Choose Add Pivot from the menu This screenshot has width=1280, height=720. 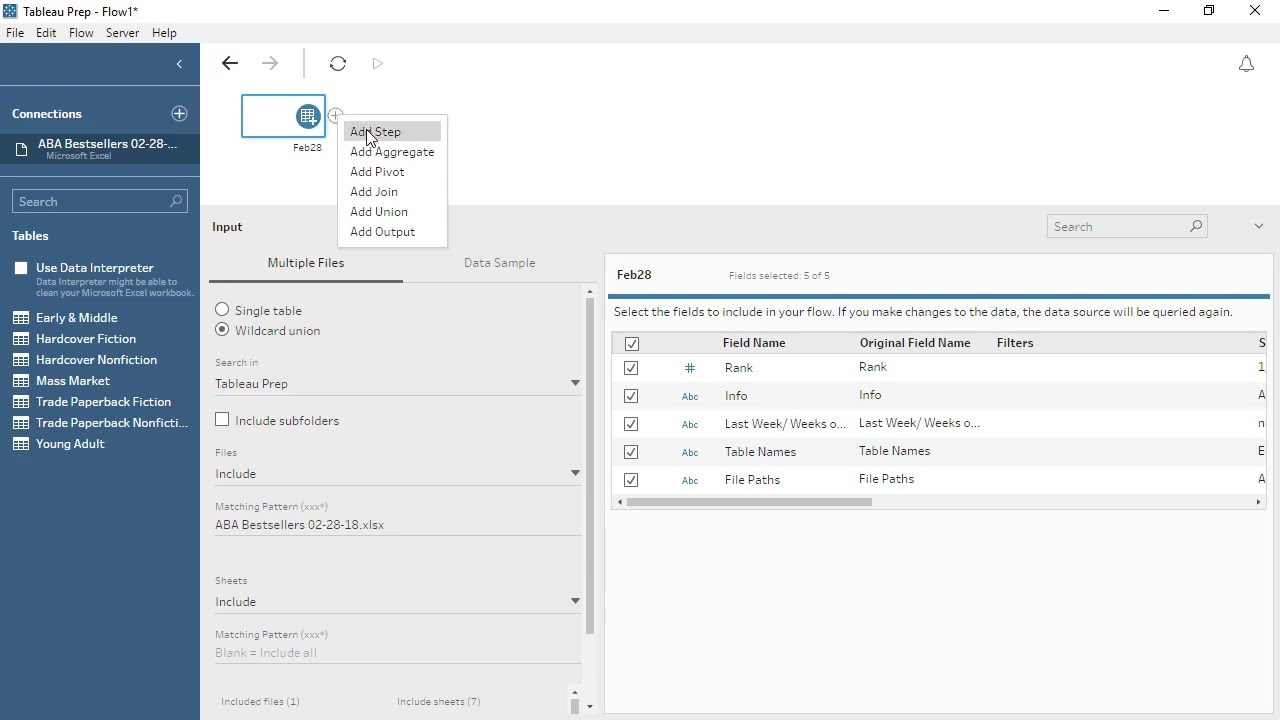(x=392, y=172)
